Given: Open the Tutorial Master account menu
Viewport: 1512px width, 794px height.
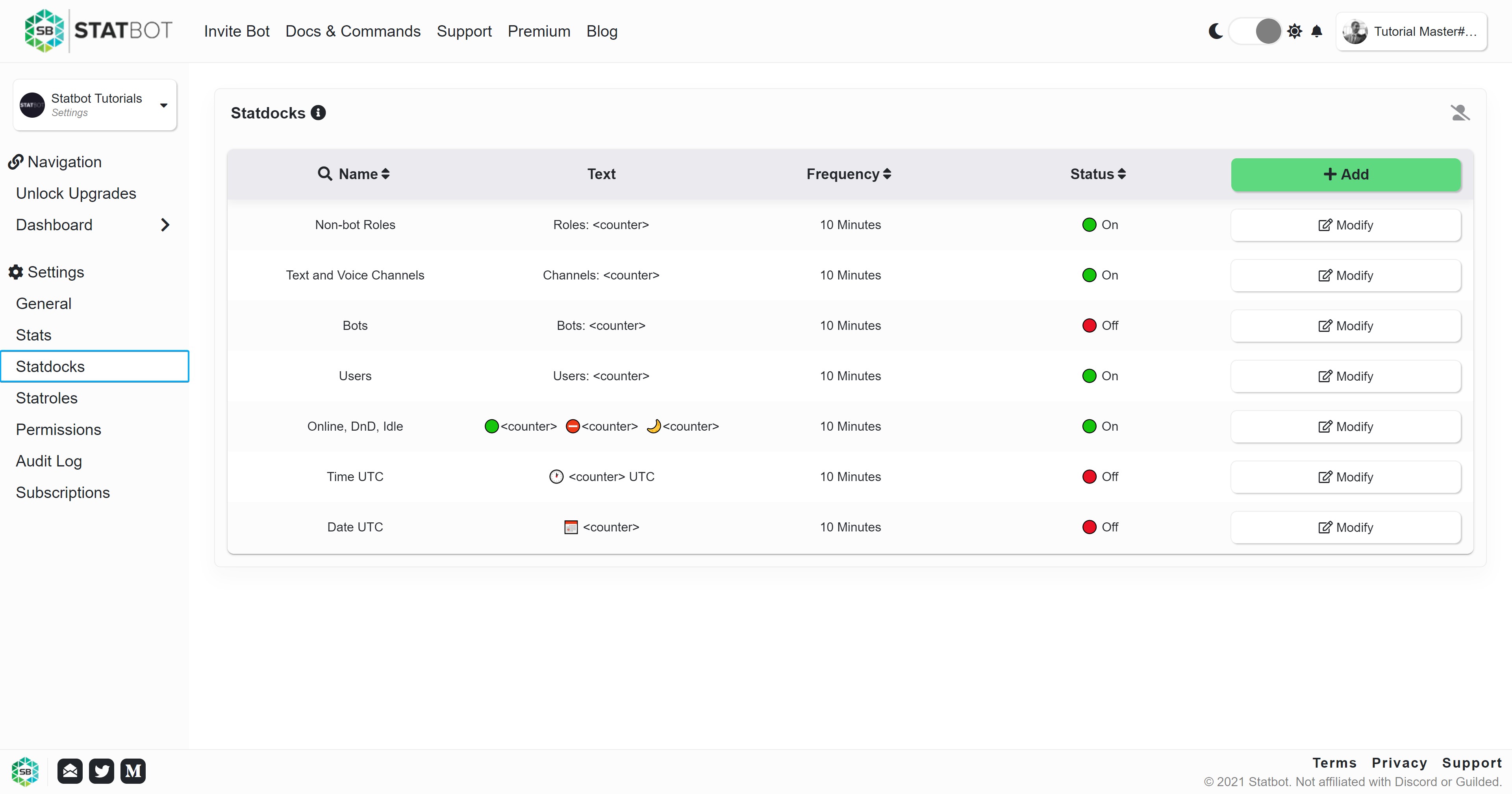Looking at the screenshot, I should (1412, 32).
